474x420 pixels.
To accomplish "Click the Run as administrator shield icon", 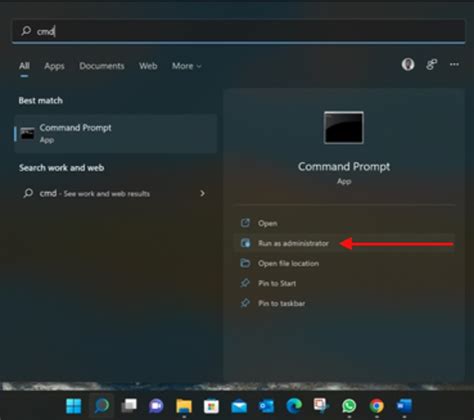I will [x=245, y=243].
